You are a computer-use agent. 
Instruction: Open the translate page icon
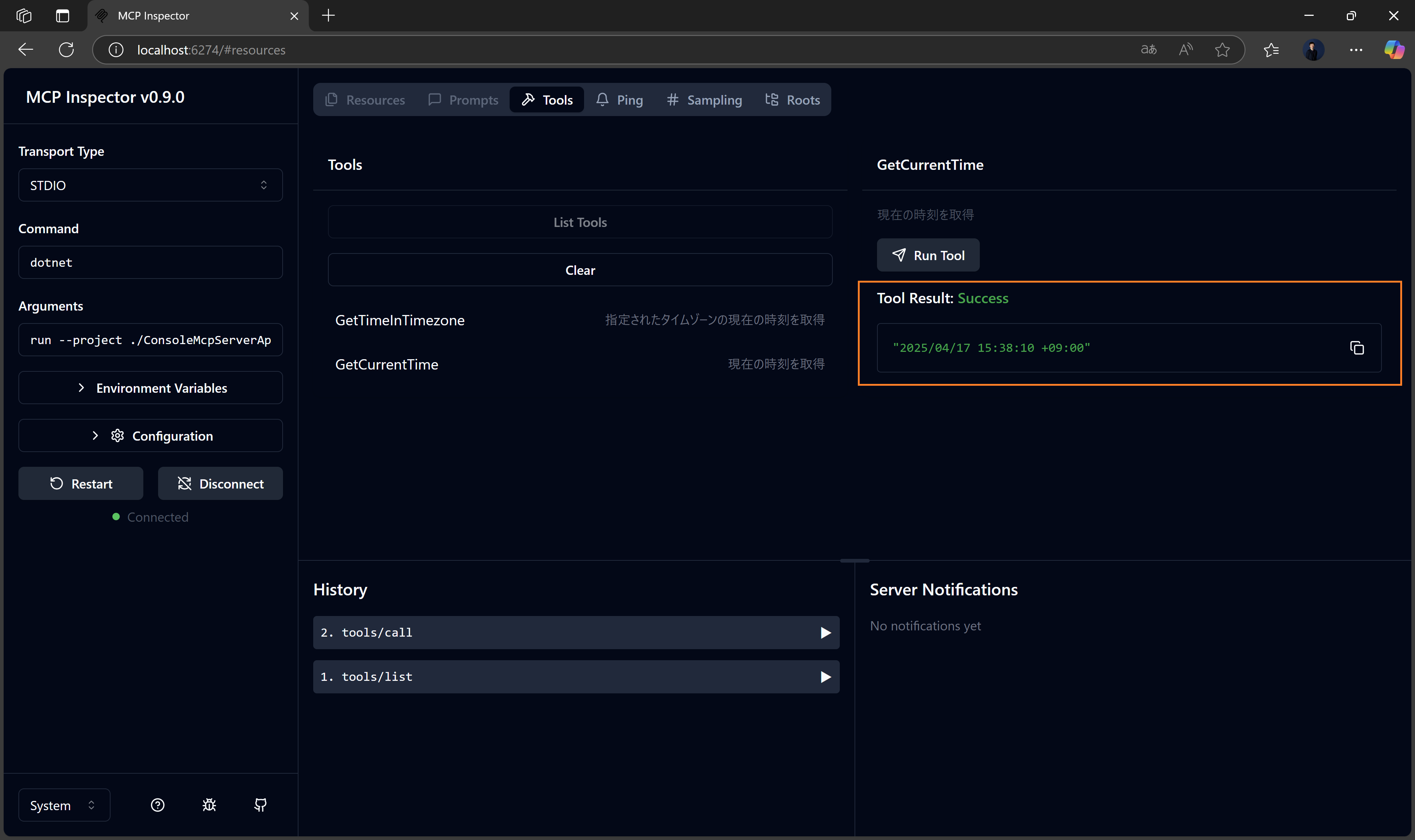1149,50
